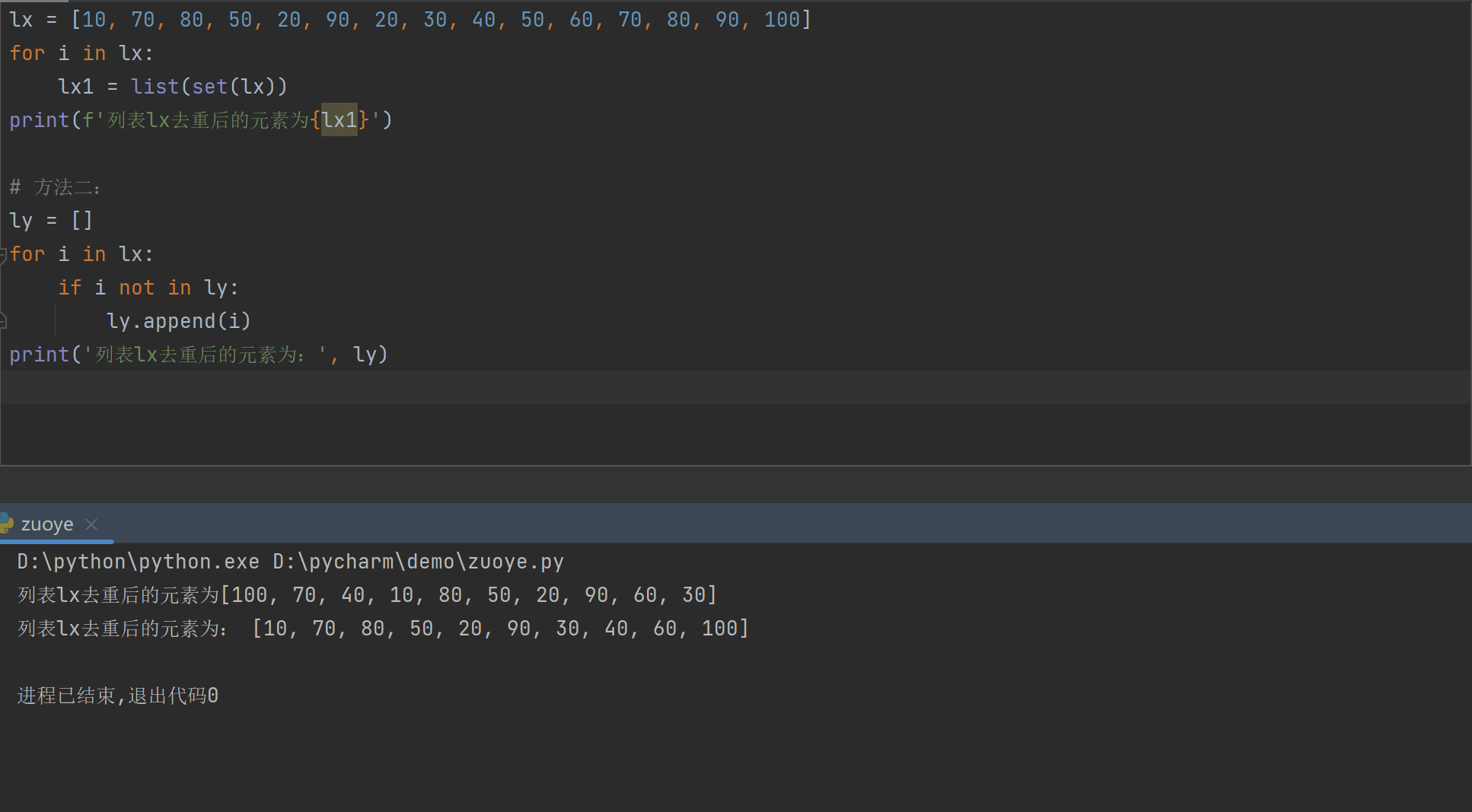Click the first print f-string statement
This screenshot has width=1472, height=812.
coord(201,120)
